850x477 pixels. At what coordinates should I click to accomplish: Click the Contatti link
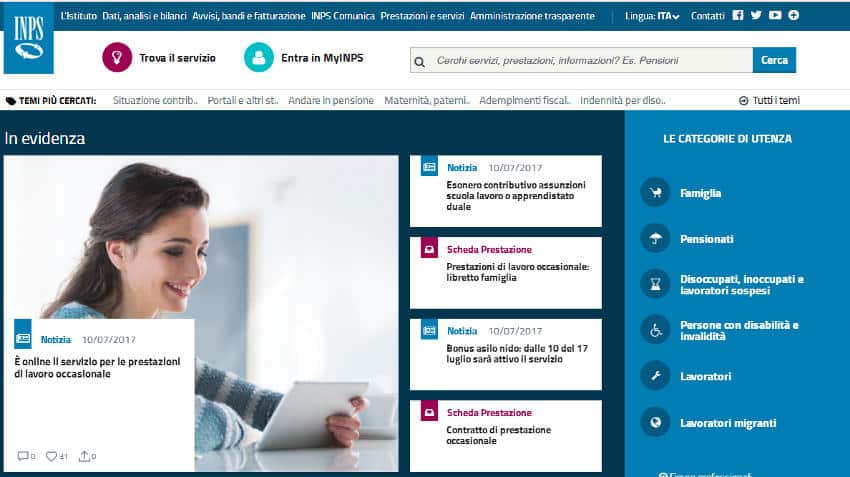[x=707, y=16]
